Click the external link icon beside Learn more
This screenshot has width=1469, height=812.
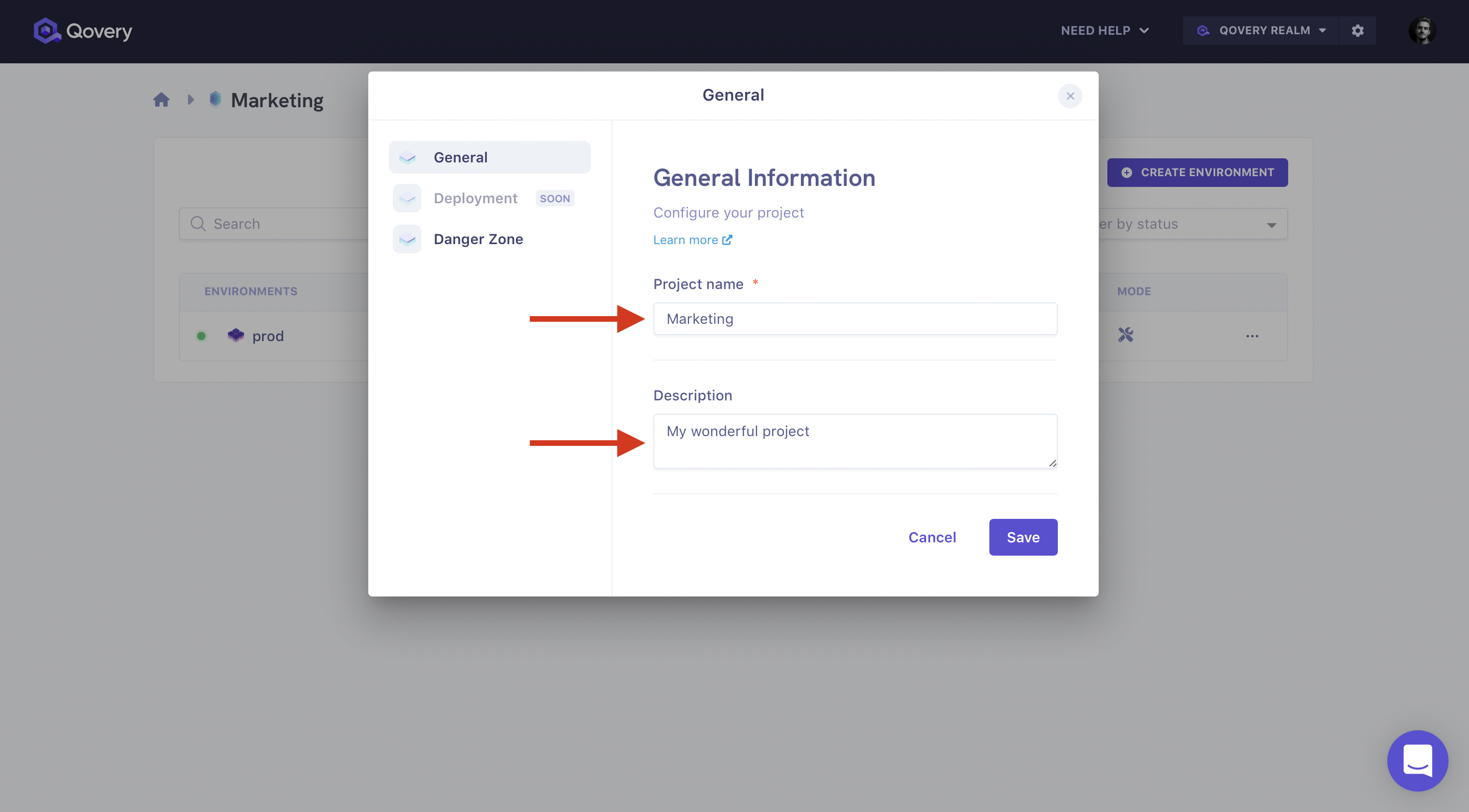[726, 240]
